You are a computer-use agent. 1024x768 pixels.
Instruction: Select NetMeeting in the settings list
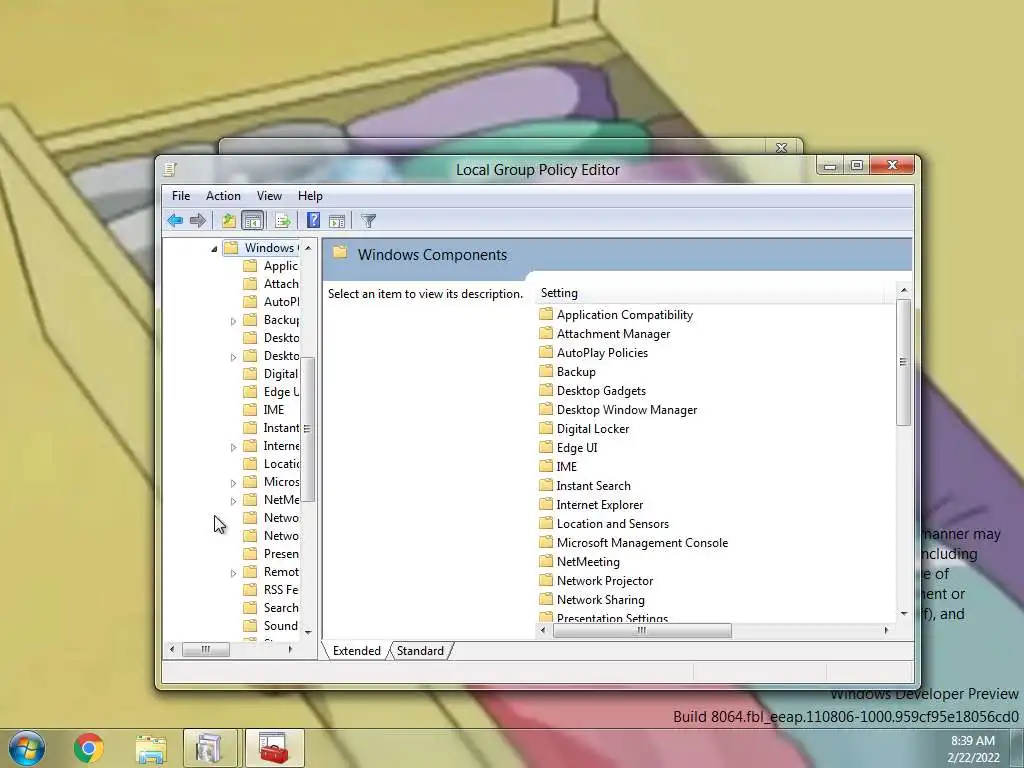coord(579,561)
